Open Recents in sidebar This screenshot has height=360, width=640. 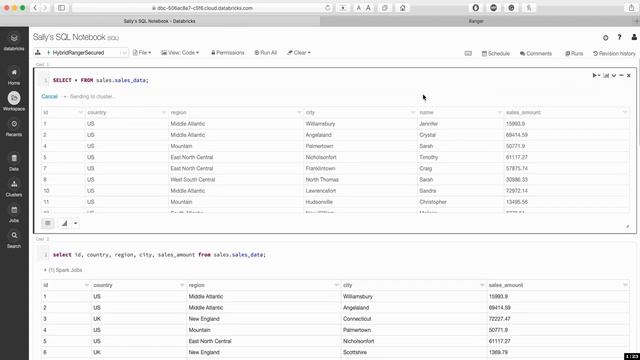tap(14, 127)
